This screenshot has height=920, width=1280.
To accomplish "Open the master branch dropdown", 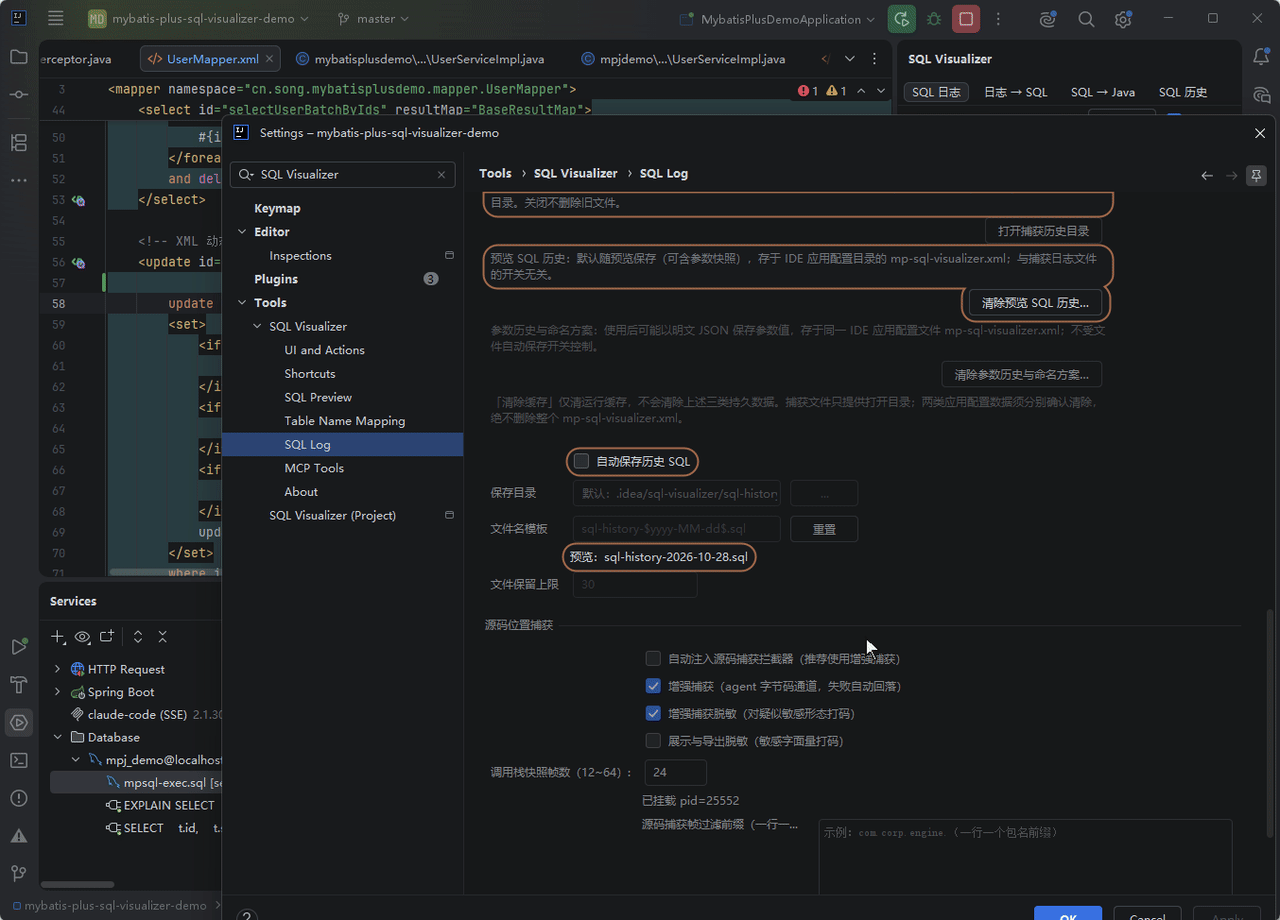I will (x=373, y=19).
